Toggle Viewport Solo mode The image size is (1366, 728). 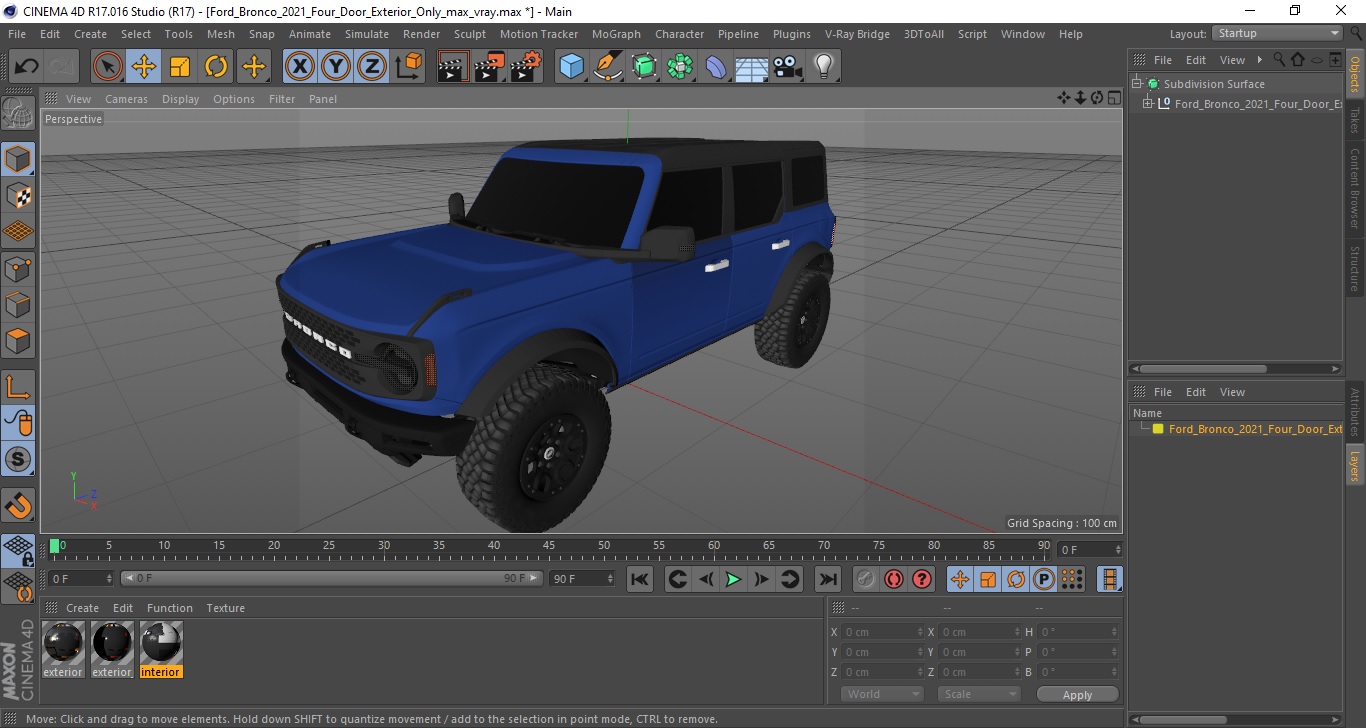[x=18, y=460]
